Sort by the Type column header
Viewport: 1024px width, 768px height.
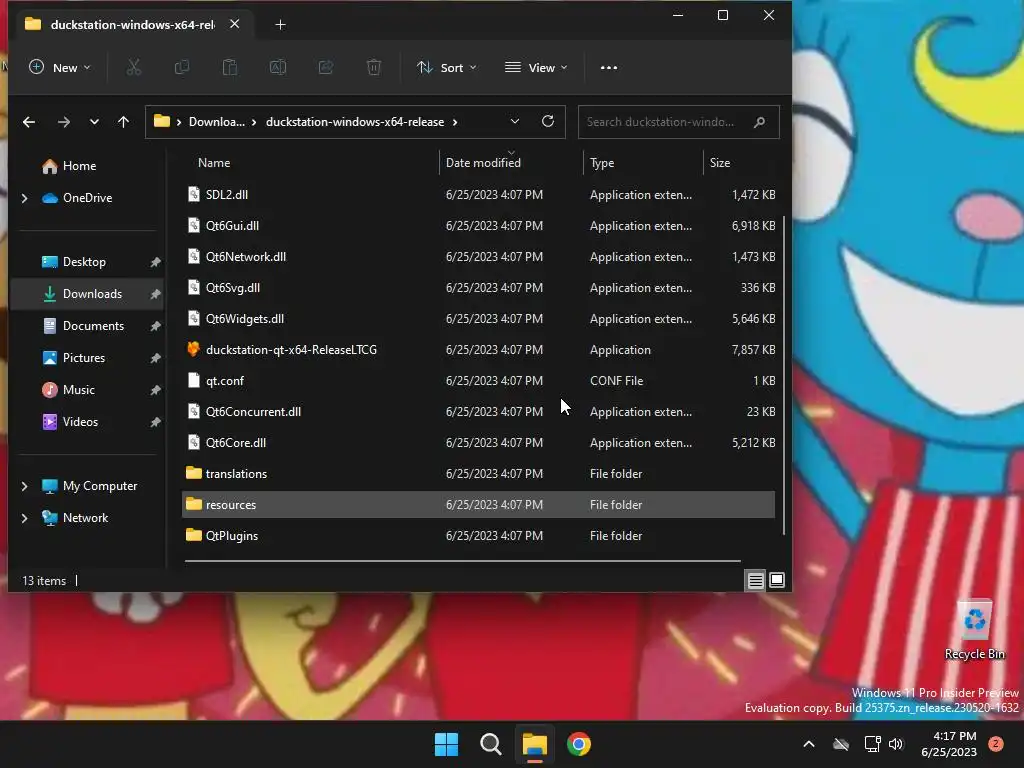click(x=602, y=163)
